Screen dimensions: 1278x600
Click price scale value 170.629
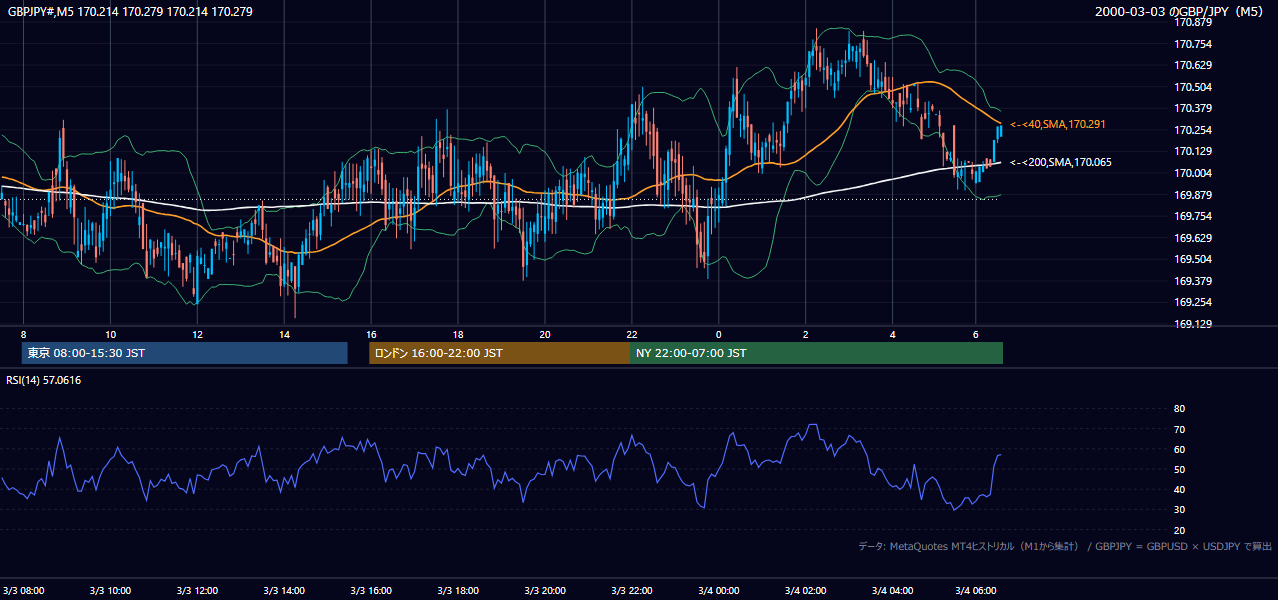coord(1194,65)
